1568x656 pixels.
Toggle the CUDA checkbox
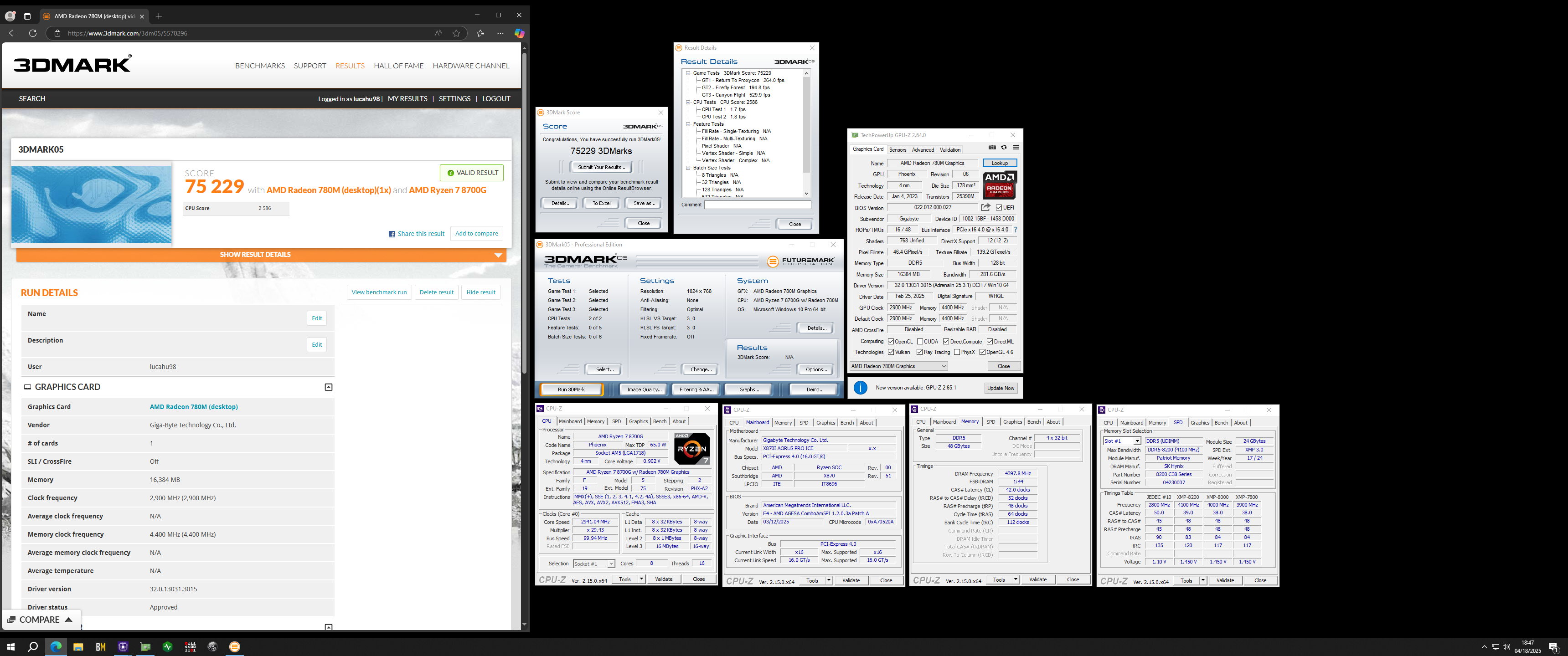coord(920,342)
